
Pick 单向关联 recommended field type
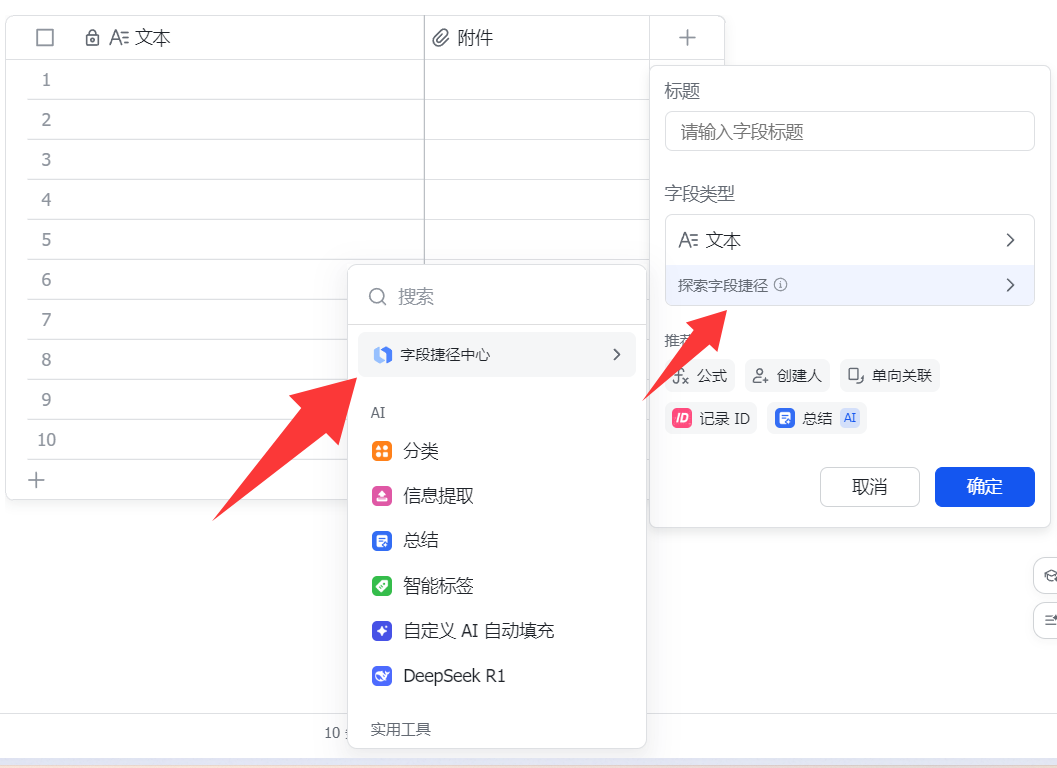[x=889, y=375]
